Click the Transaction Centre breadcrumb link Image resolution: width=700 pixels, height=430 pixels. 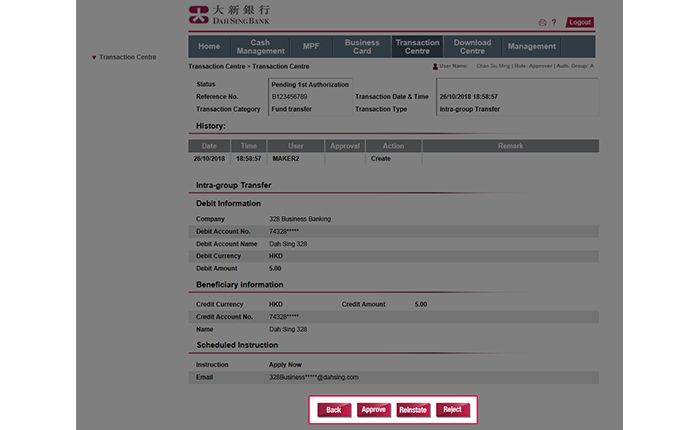point(217,66)
